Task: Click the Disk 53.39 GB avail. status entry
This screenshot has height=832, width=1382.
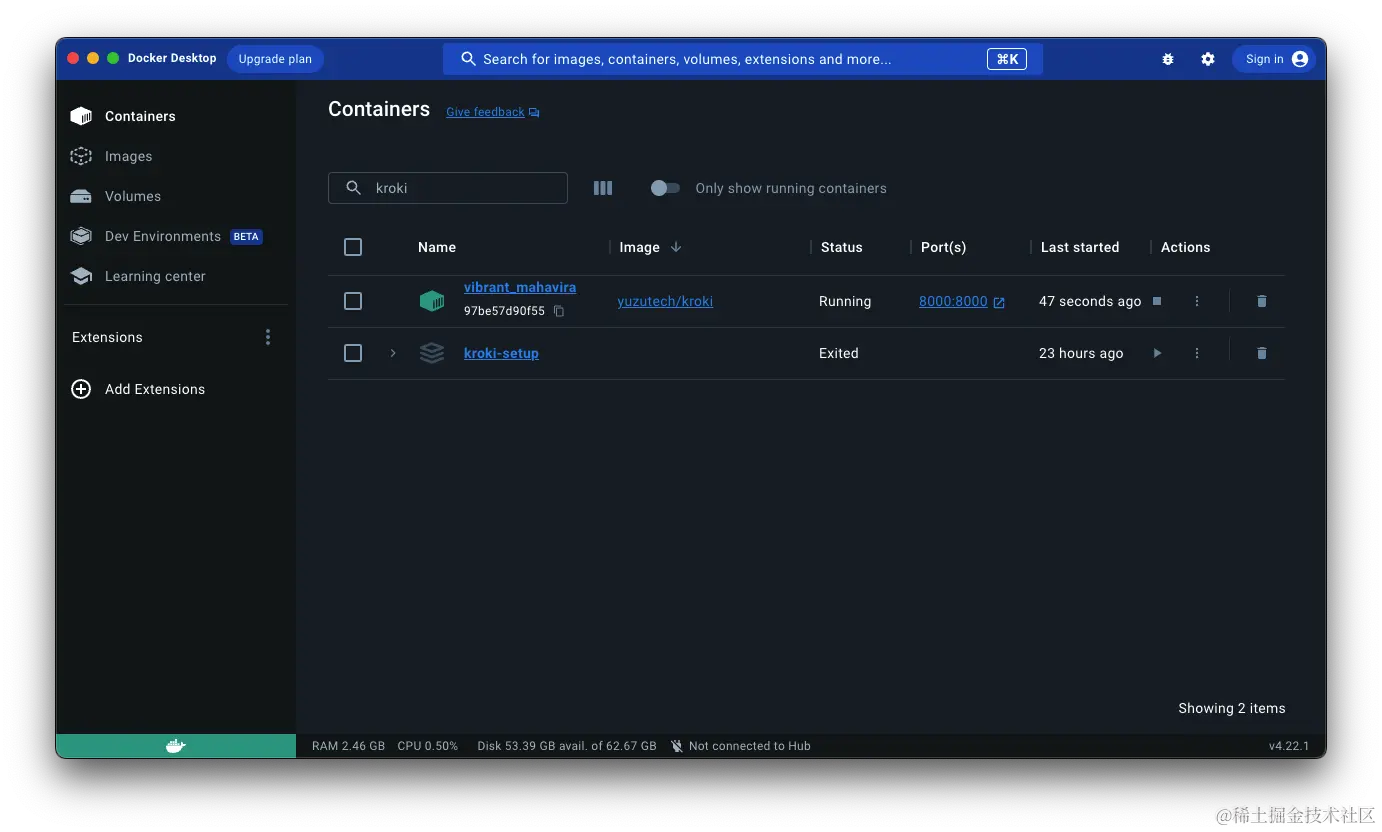Action: pyautogui.click(x=567, y=746)
